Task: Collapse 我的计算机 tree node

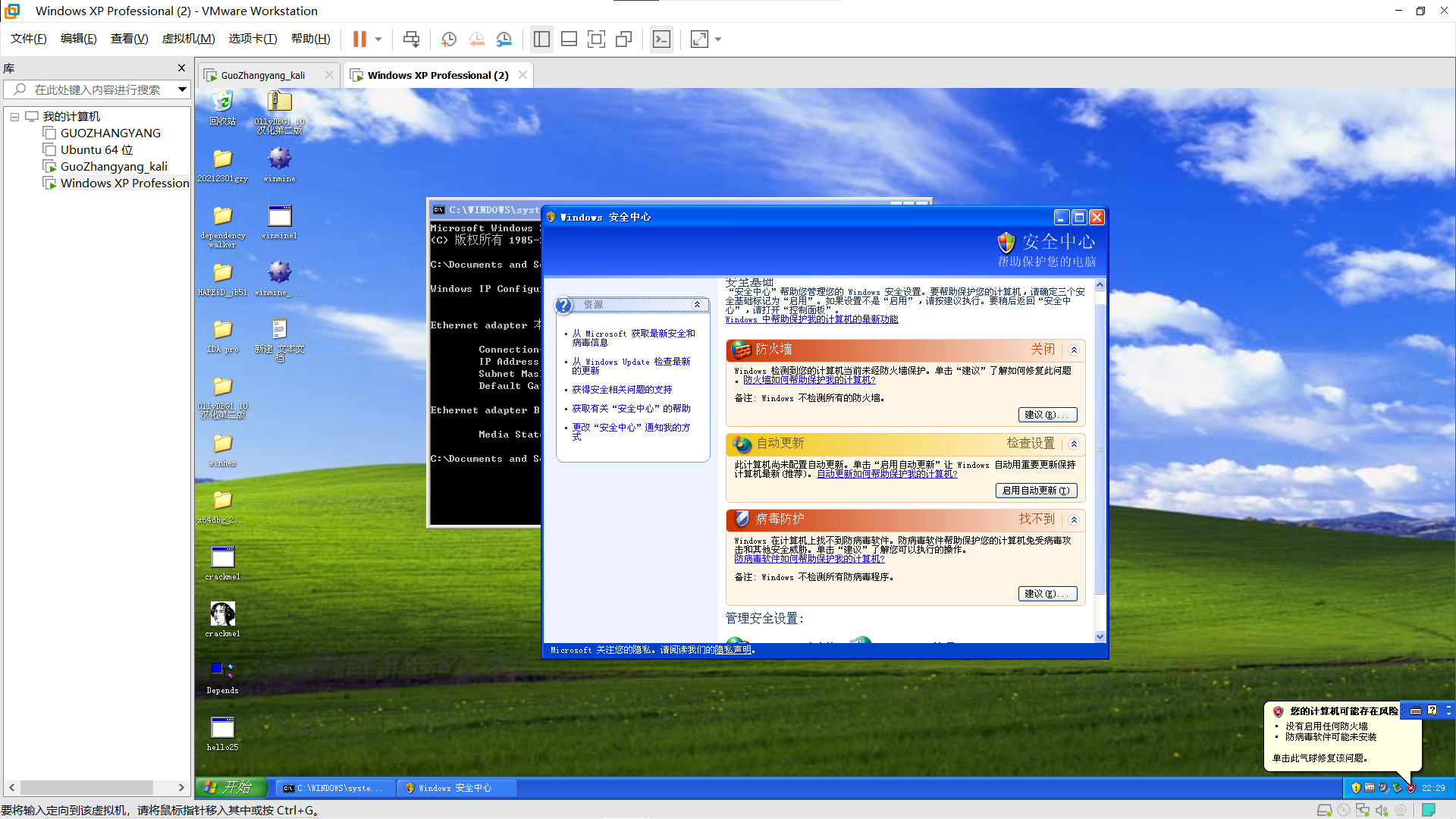Action: (x=14, y=117)
